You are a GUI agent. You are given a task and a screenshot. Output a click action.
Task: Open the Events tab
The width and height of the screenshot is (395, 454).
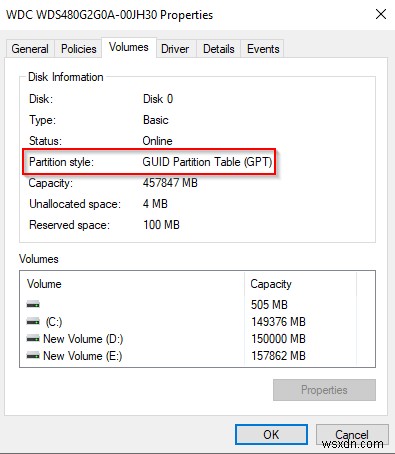click(263, 49)
